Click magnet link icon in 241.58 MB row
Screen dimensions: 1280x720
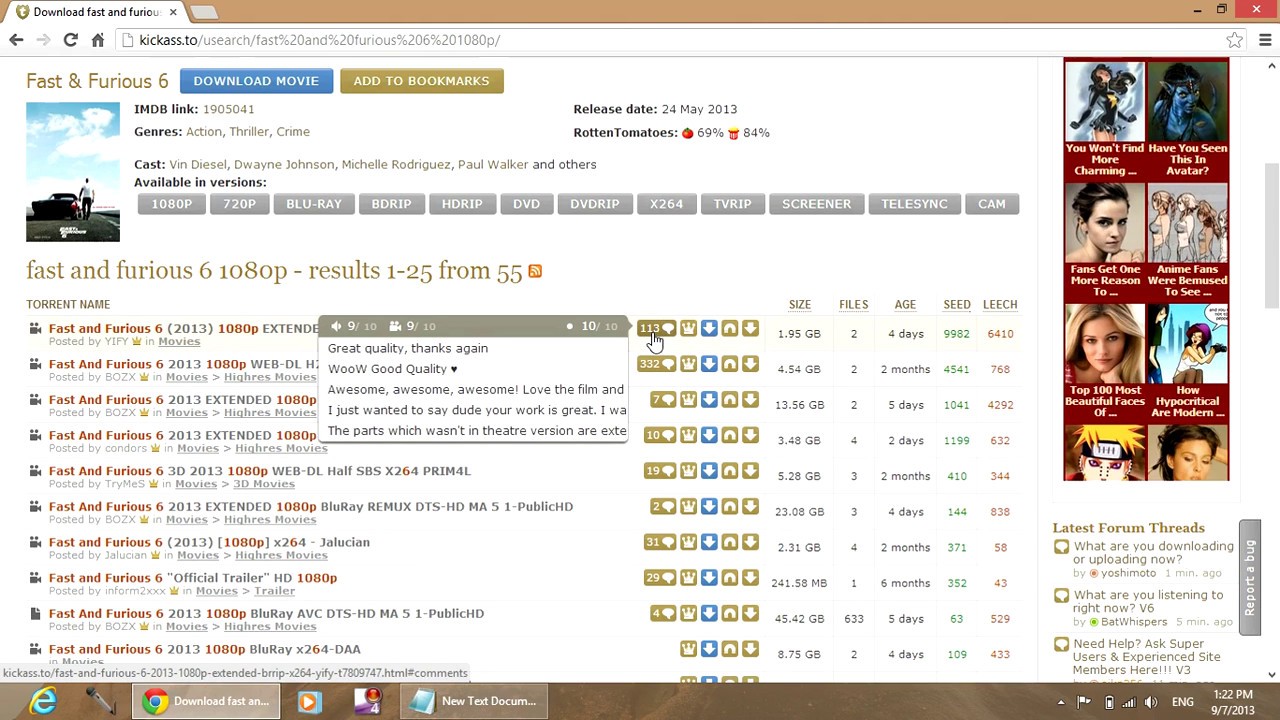730,578
